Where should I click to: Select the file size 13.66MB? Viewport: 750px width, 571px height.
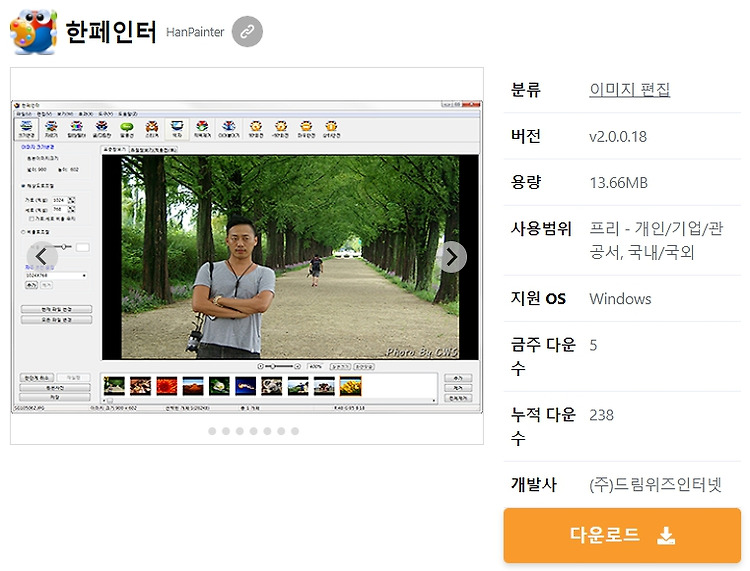pos(618,183)
